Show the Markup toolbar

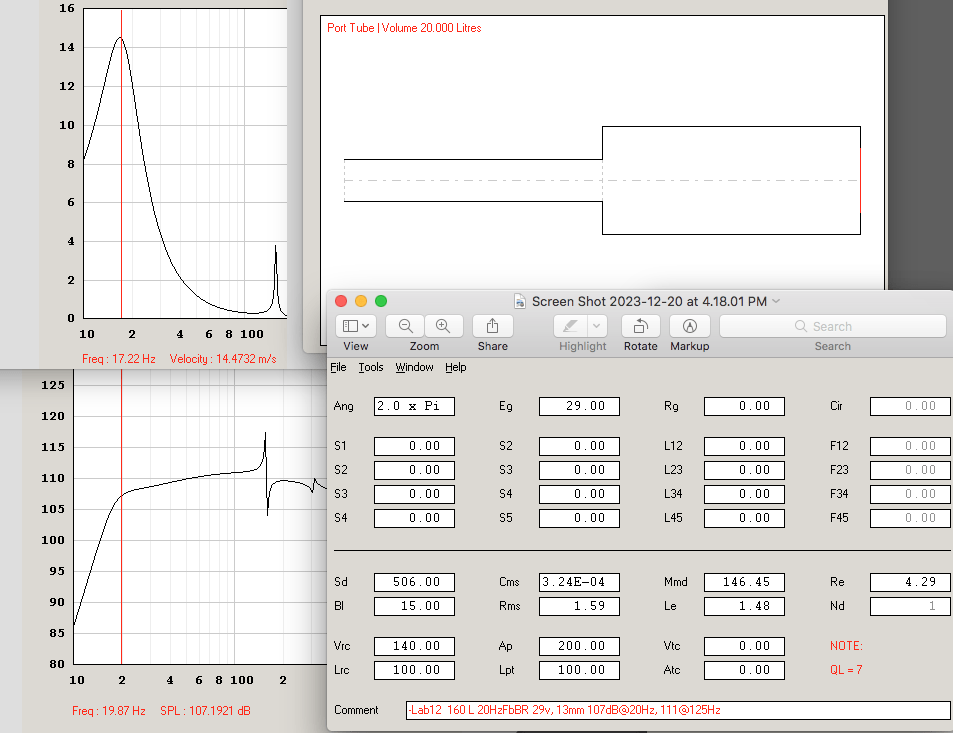[x=690, y=326]
